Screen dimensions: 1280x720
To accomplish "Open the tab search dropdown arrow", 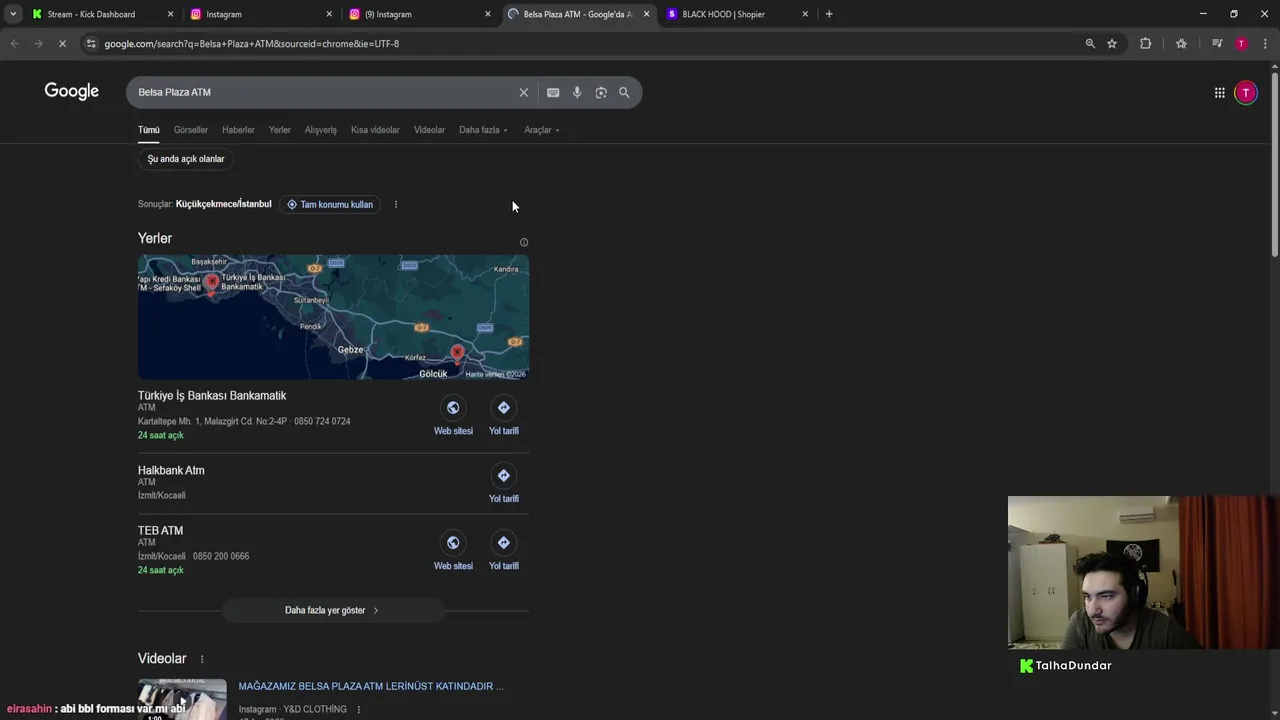I will 13,14.
